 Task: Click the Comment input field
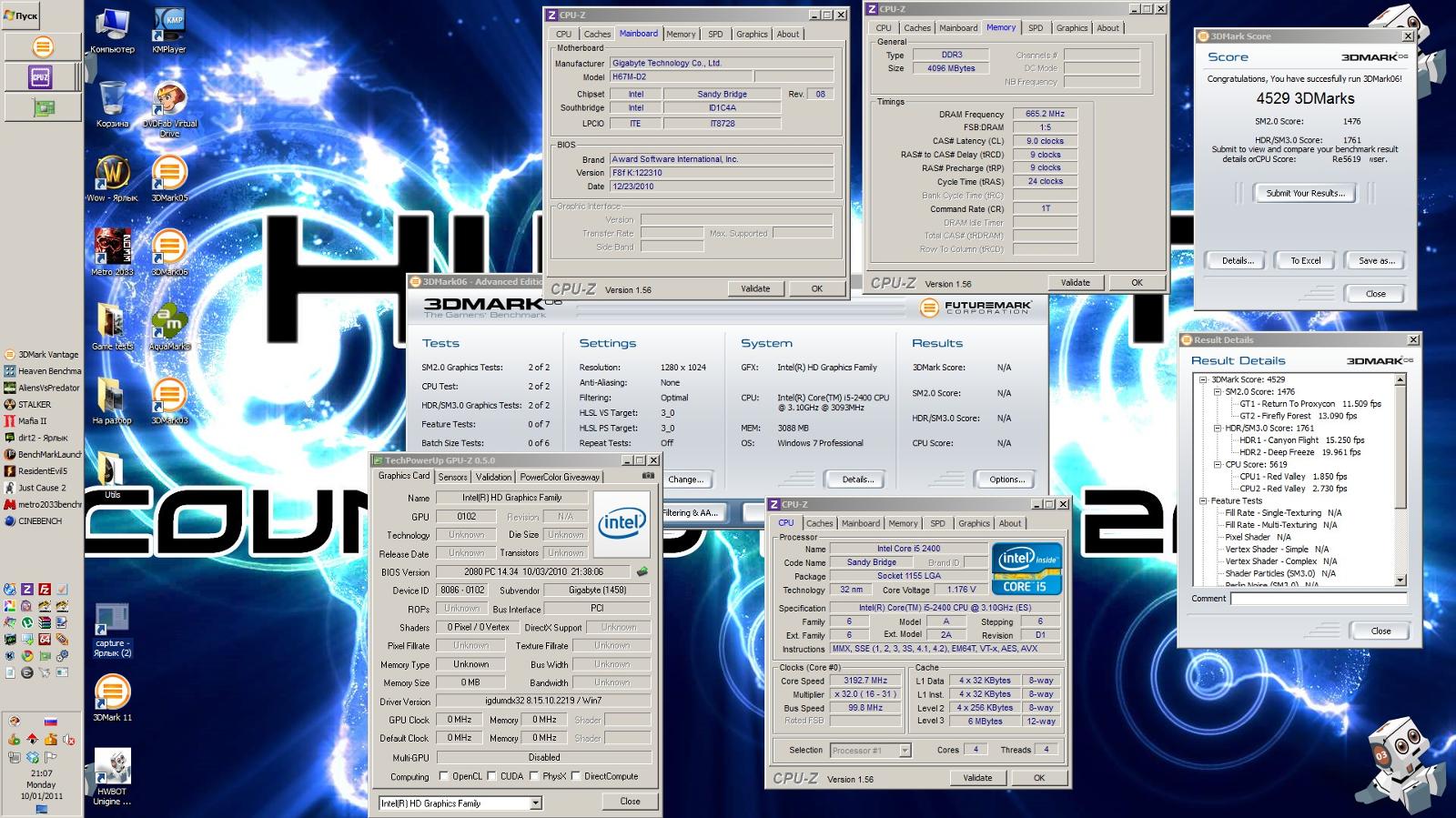click(1319, 598)
